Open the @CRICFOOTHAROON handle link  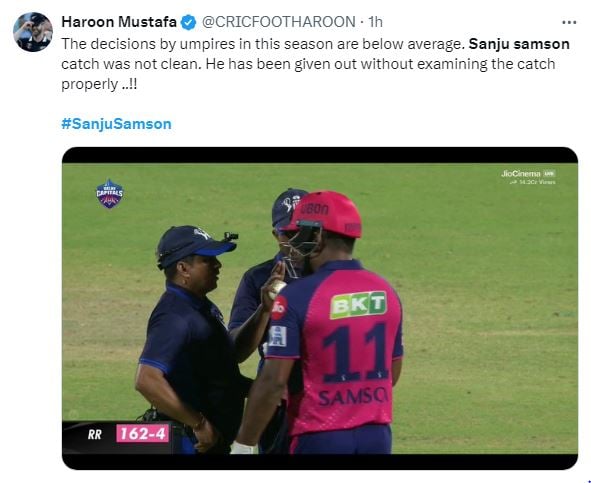(279, 22)
